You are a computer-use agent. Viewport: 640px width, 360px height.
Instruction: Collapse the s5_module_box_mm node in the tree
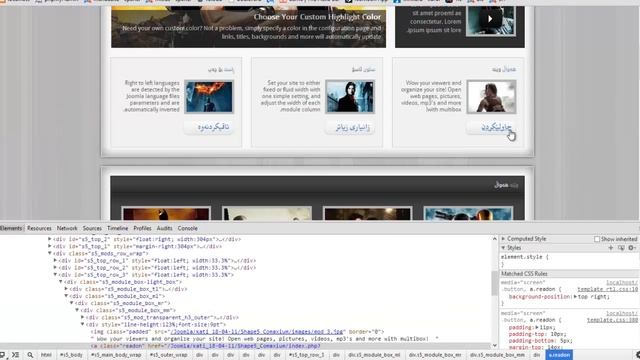click(77, 310)
